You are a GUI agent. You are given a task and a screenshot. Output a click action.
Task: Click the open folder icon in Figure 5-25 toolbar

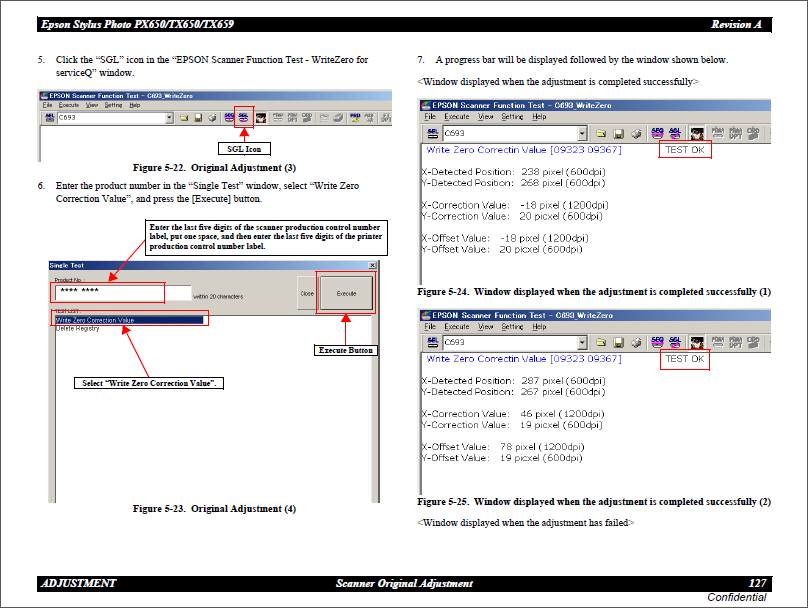(x=601, y=342)
